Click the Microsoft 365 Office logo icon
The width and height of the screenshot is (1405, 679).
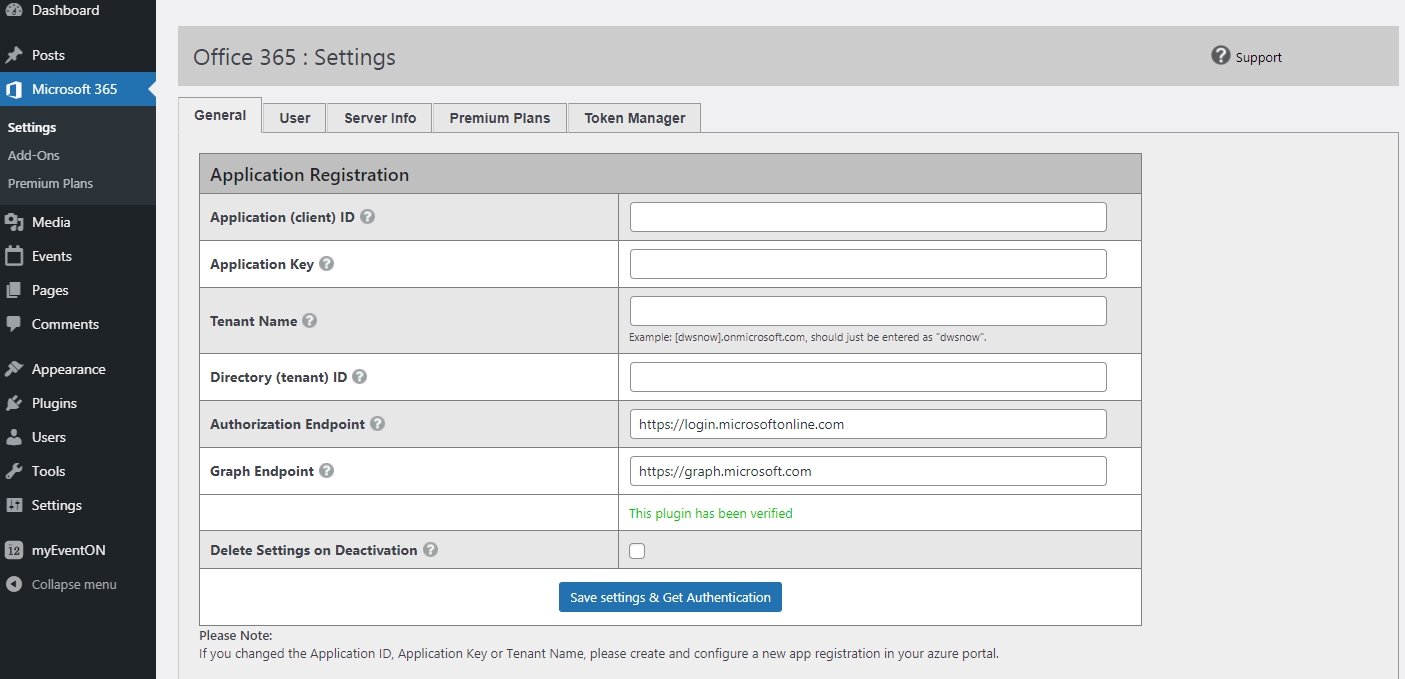click(14, 89)
